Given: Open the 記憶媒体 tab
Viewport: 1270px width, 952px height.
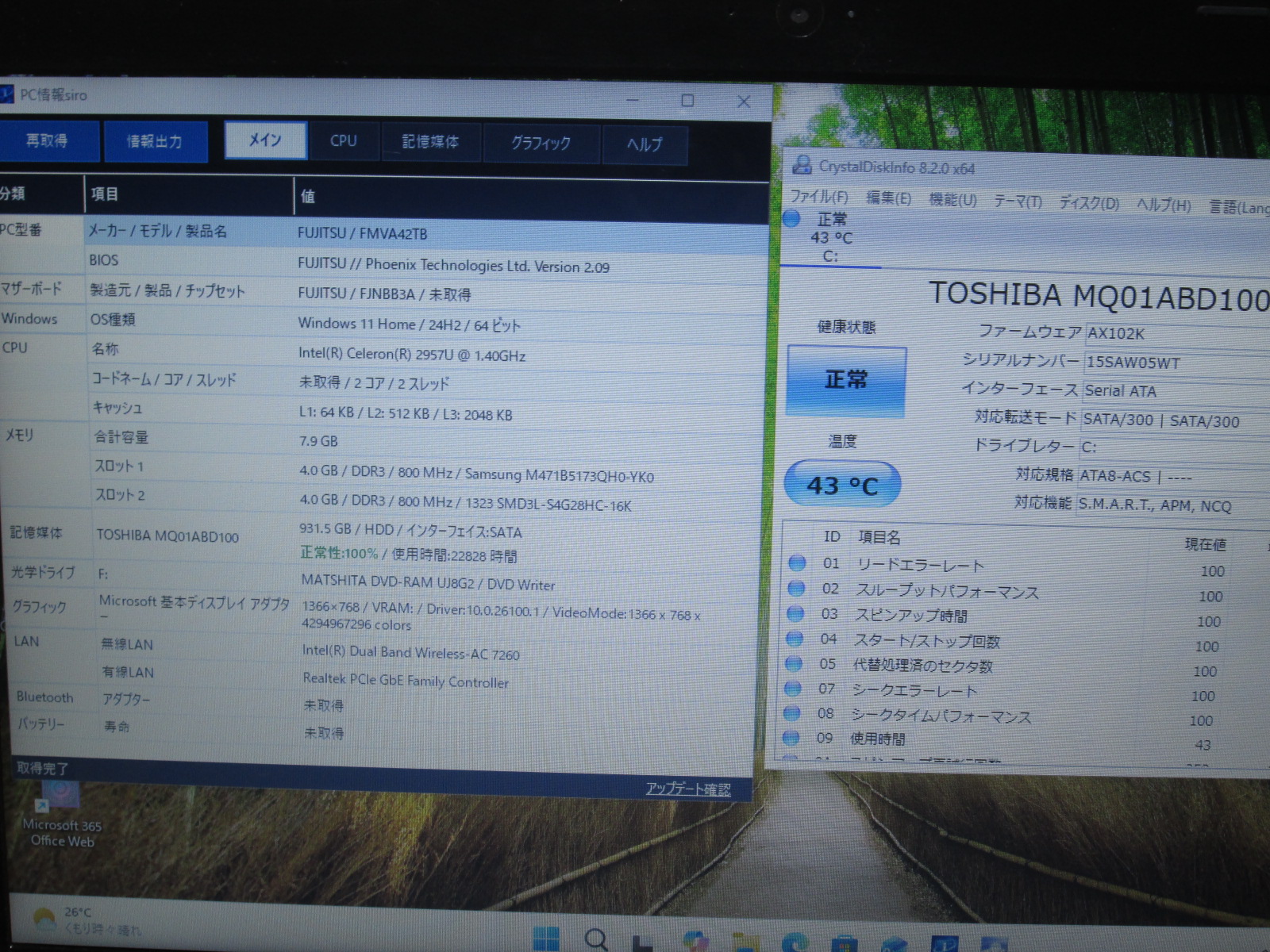Looking at the screenshot, I should pos(430,142).
